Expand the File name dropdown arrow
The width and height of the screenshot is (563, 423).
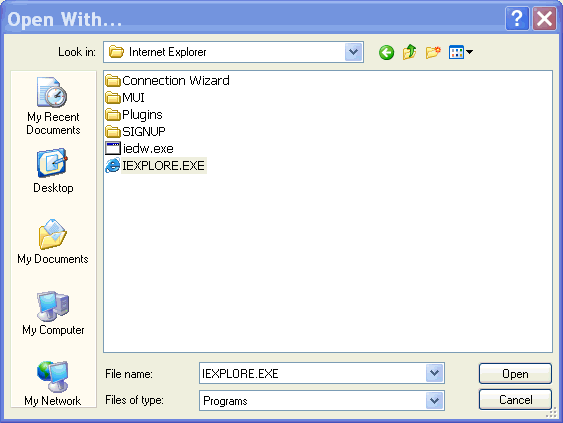pos(434,373)
